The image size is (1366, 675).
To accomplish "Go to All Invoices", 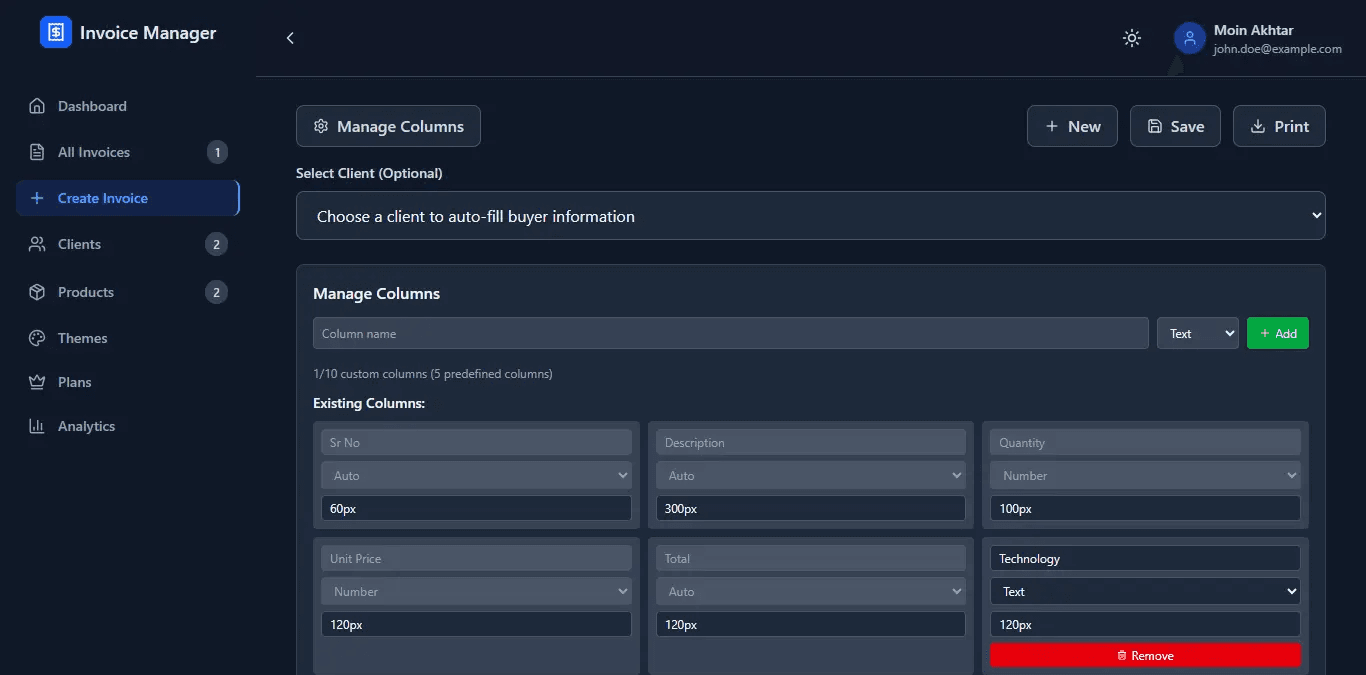I will 94,152.
